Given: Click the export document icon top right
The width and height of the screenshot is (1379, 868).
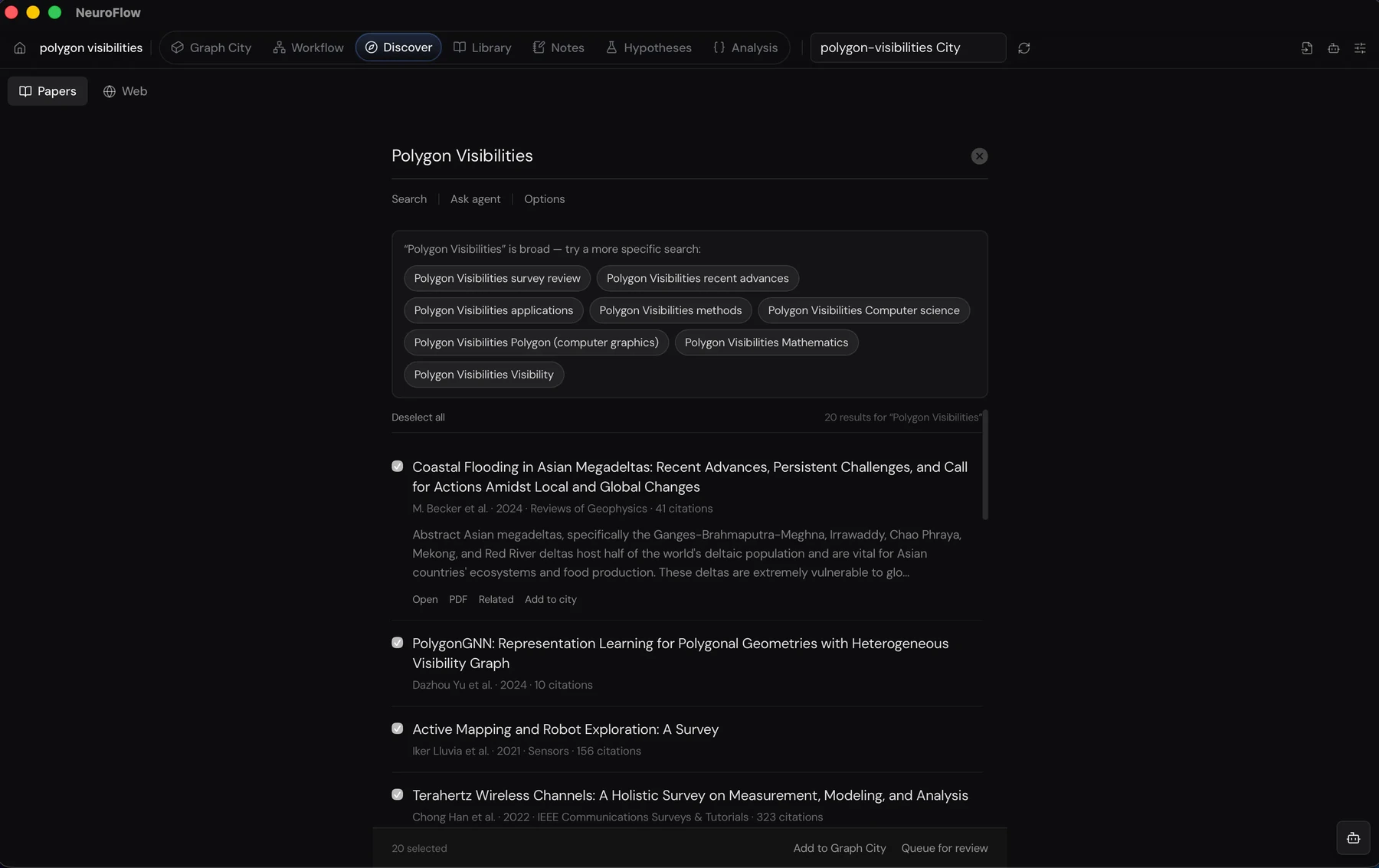Looking at the screenshot, I should pyautogui.click(x=1307, y=47).
